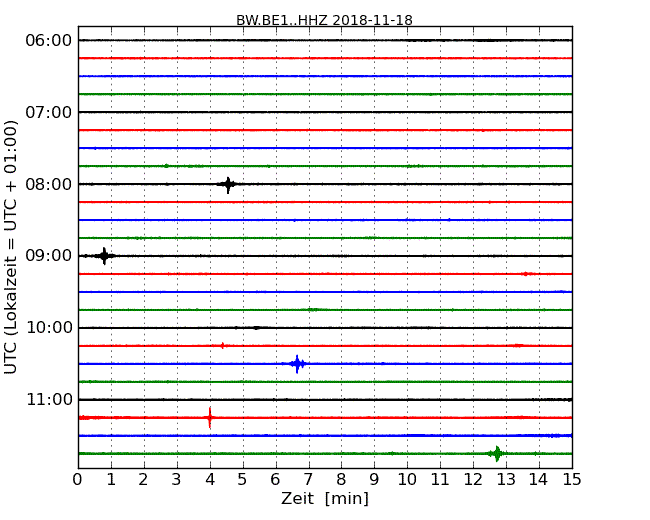Click x-axis tick label 9
The height and width of the screenshot is (520, 650).
click(374, 480)
